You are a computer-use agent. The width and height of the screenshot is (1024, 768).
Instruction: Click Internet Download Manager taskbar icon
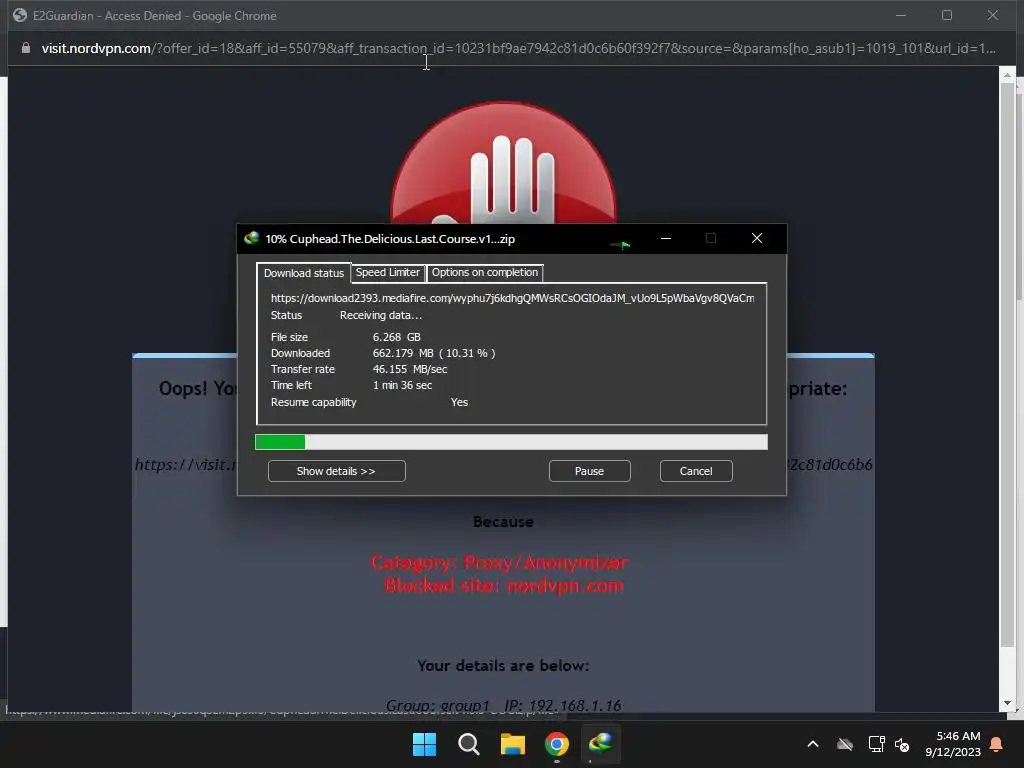(600, 744)
